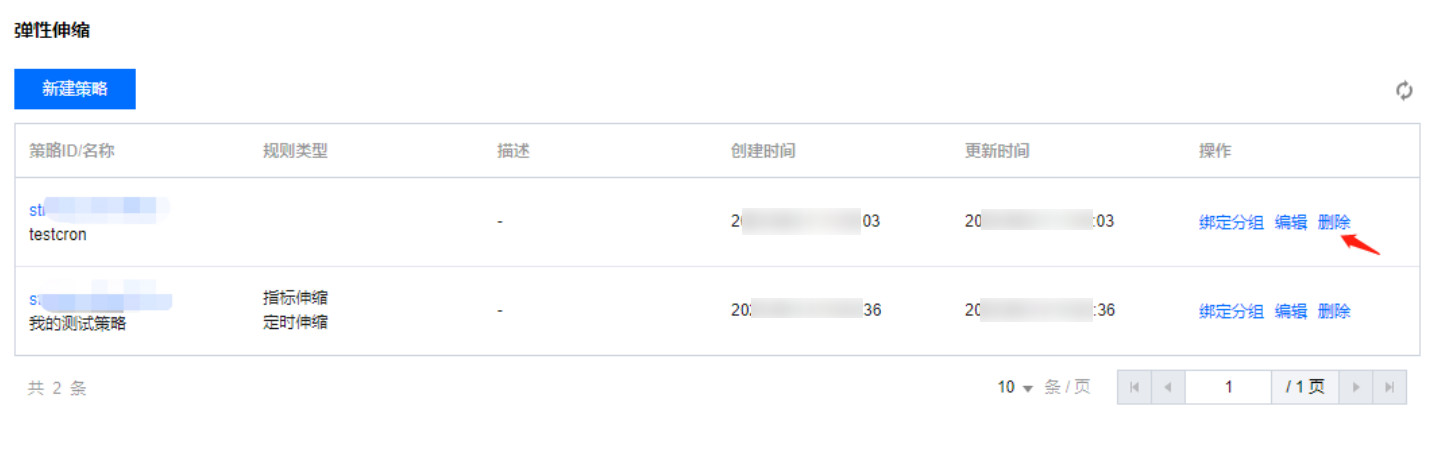Click the 规则类型 column header
Image resolution: width=1438 pixels, height=451 pixels.
[295, 151]
